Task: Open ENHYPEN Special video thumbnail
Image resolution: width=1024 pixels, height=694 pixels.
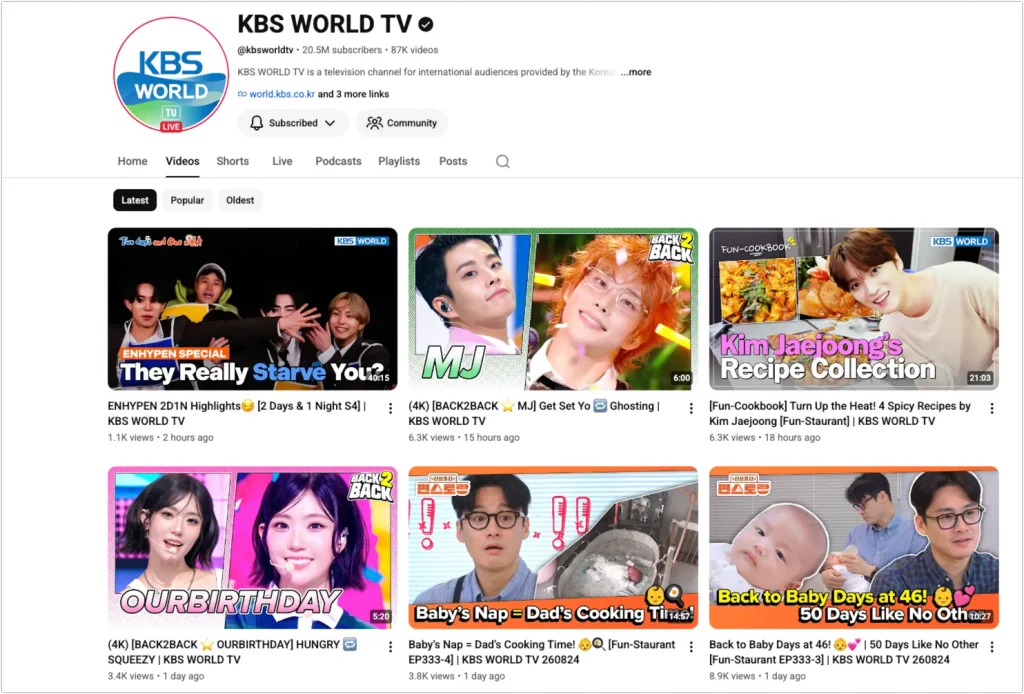Action: (x=253, y=309)
